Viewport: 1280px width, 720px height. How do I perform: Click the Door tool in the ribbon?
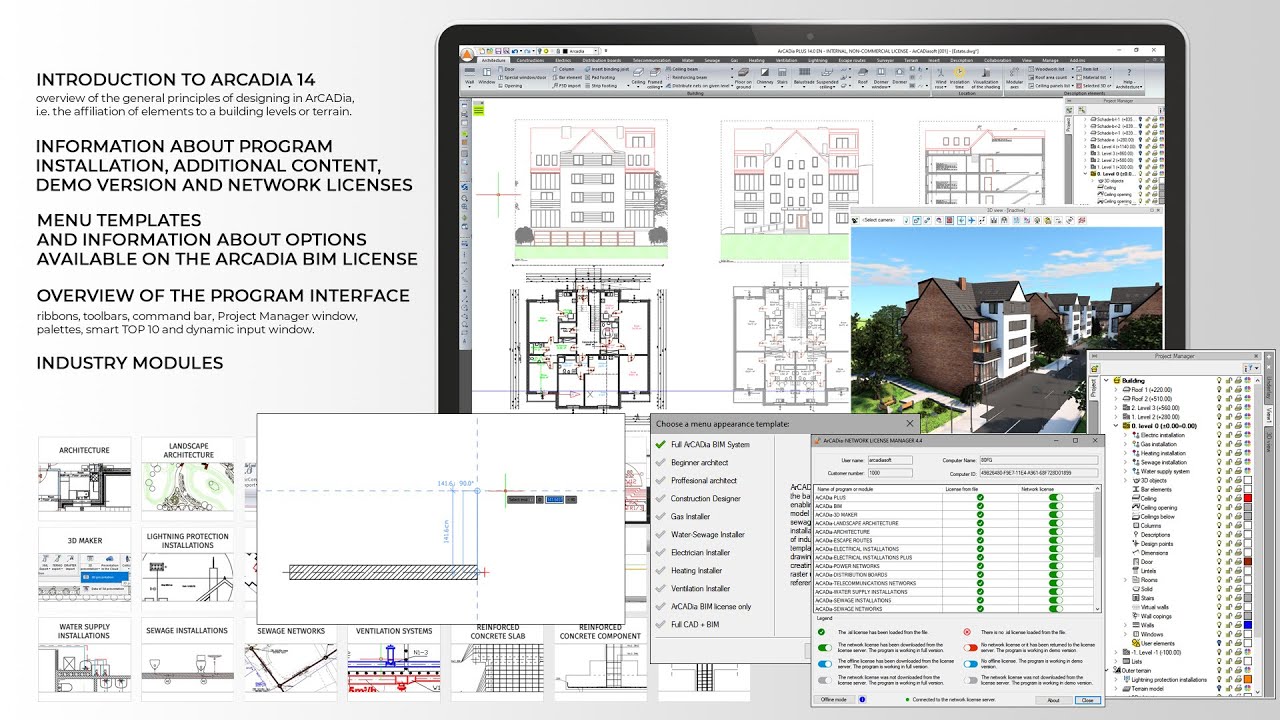[x=506, y=69]
